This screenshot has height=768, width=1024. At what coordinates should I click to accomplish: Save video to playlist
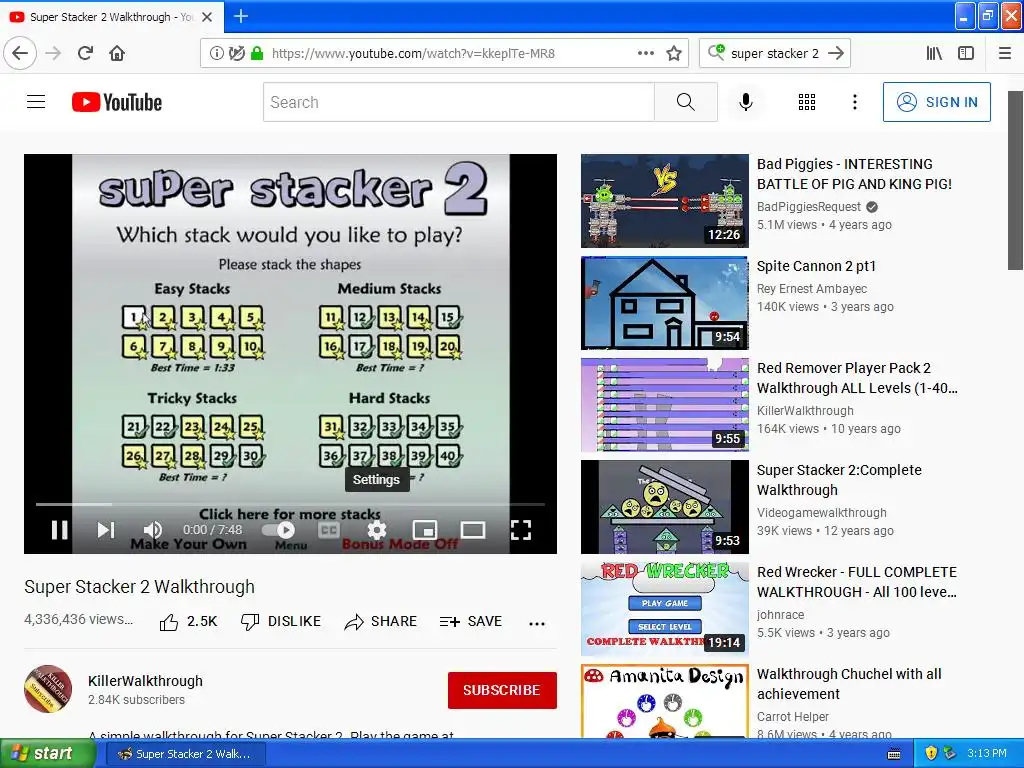(471, 622)
